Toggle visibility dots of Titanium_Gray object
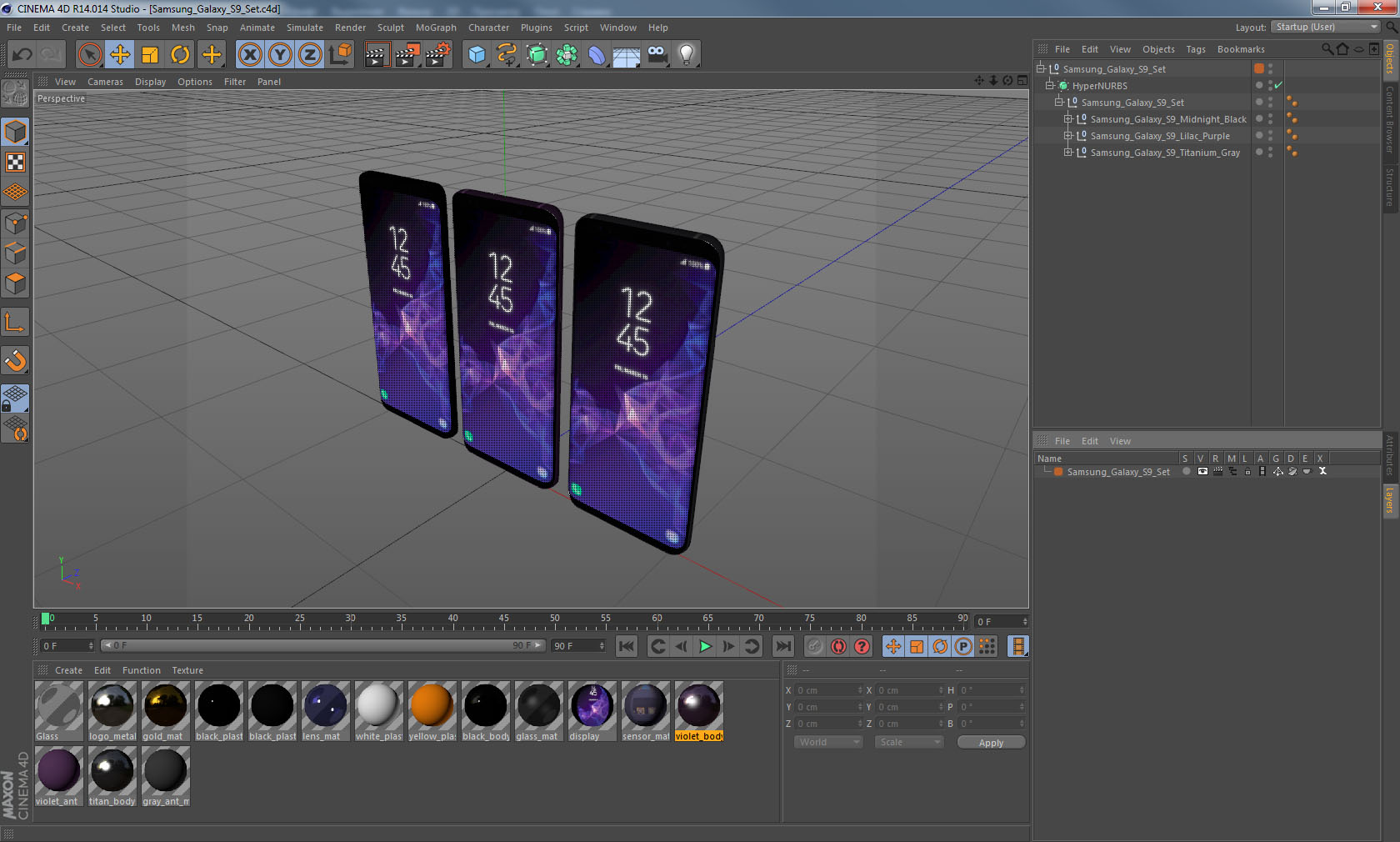Screen dimensions: 1400x842 (1270, 152)
